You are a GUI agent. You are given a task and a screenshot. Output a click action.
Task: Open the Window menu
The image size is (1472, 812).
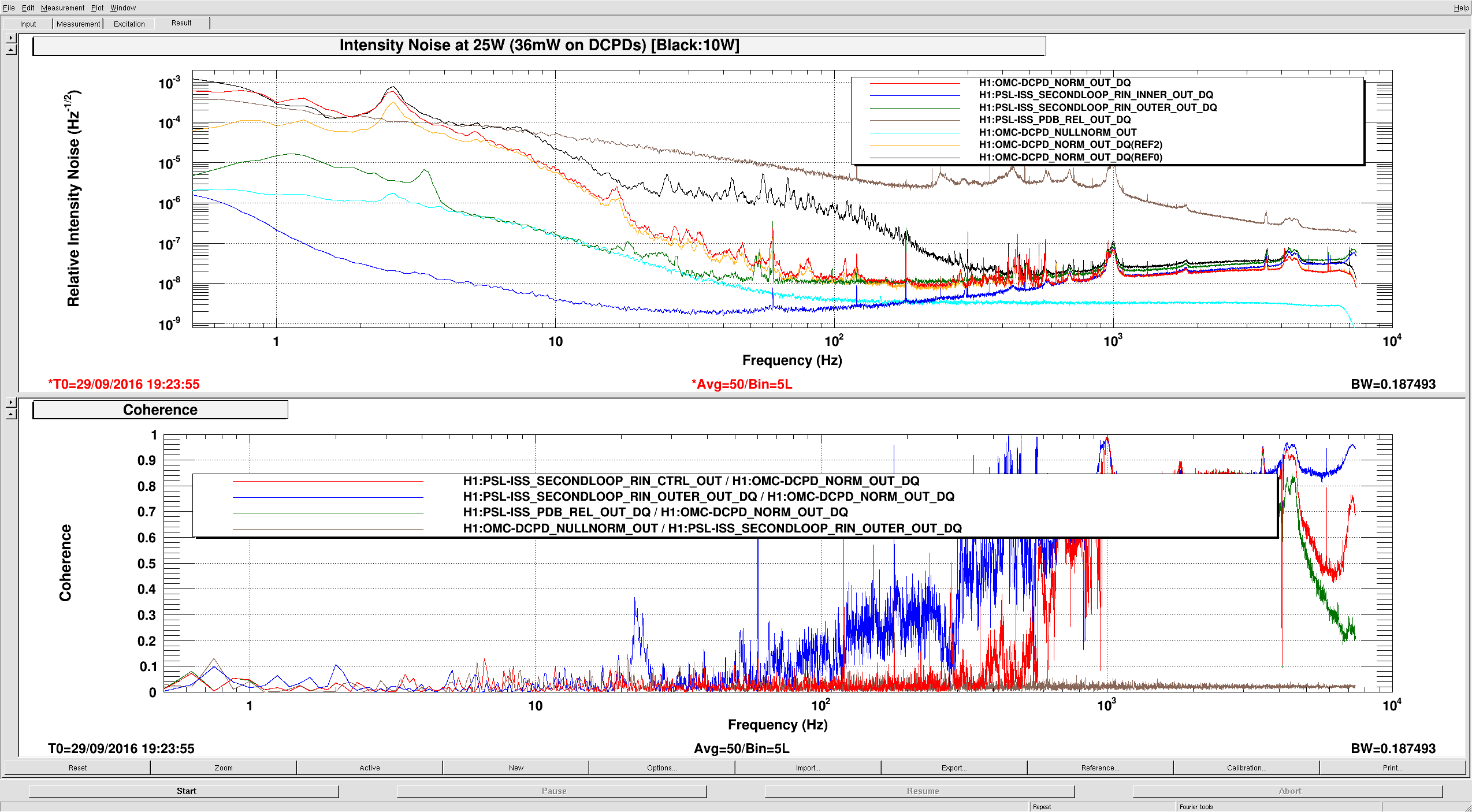[123, 8]
